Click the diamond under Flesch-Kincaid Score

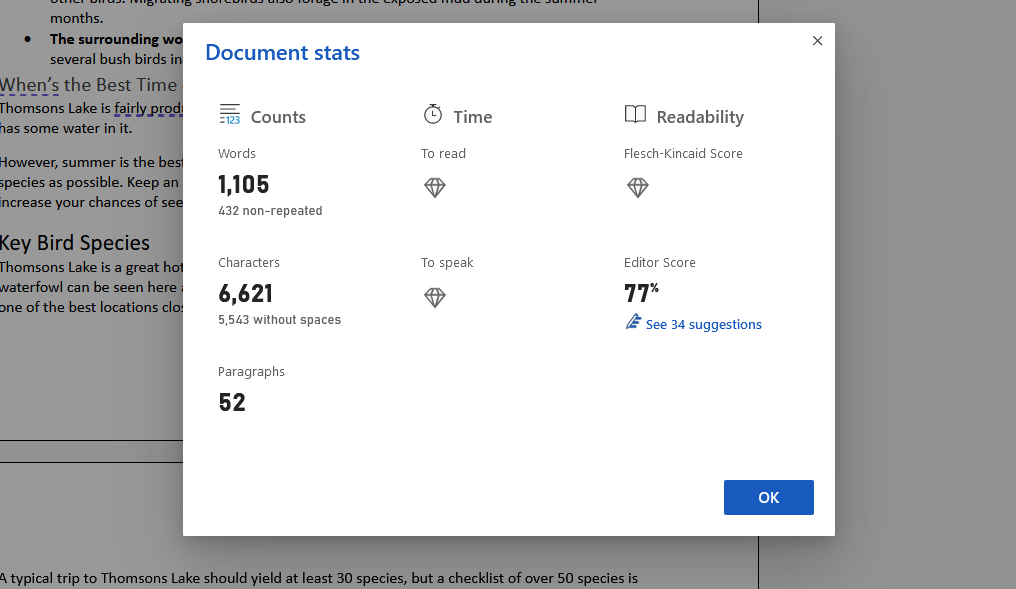point(637,187)
